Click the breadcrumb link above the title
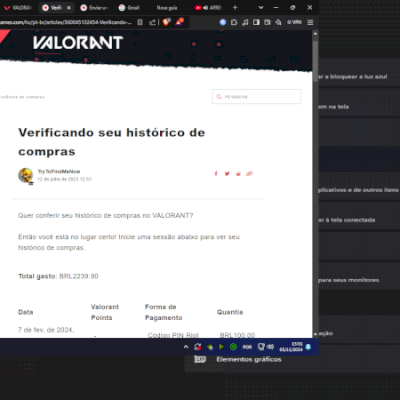This screenshot has height=400, width=400. click(22, 97)
